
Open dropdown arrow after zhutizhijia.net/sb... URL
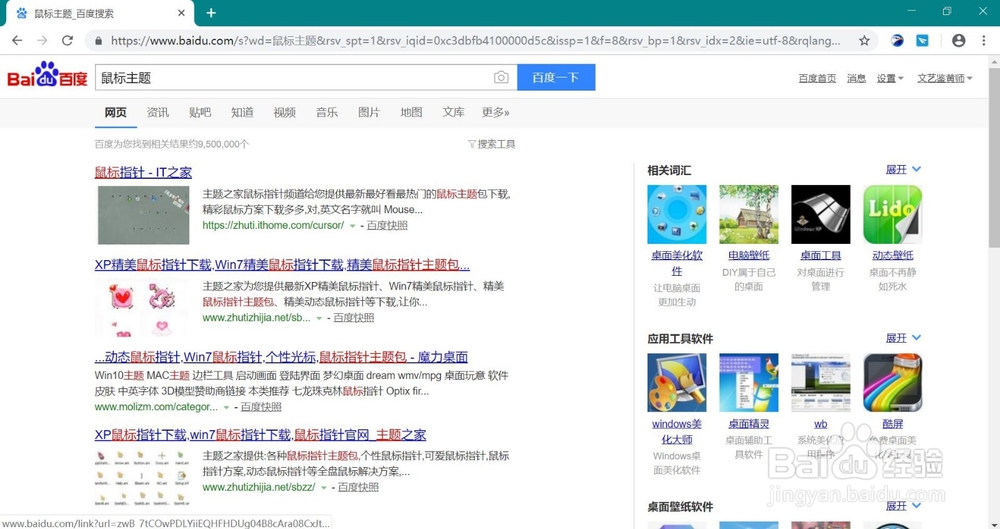tap(319, 318)
